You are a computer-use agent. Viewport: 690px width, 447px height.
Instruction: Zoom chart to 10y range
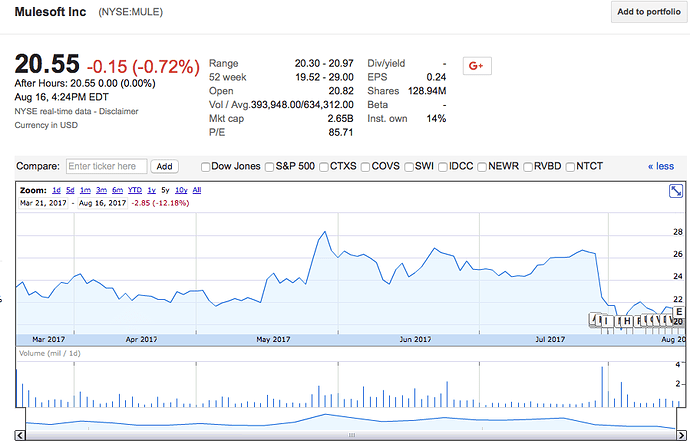pyautogui.click(x=180, y=190)
